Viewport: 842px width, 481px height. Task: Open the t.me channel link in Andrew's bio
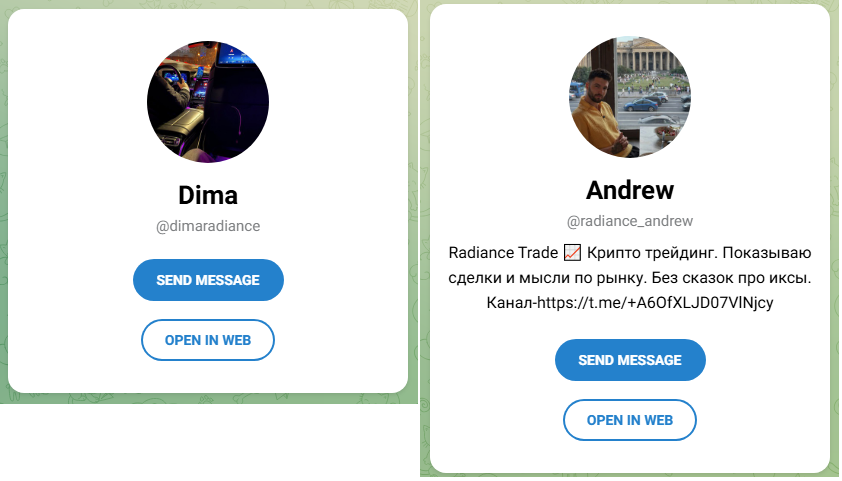[655, 303]
